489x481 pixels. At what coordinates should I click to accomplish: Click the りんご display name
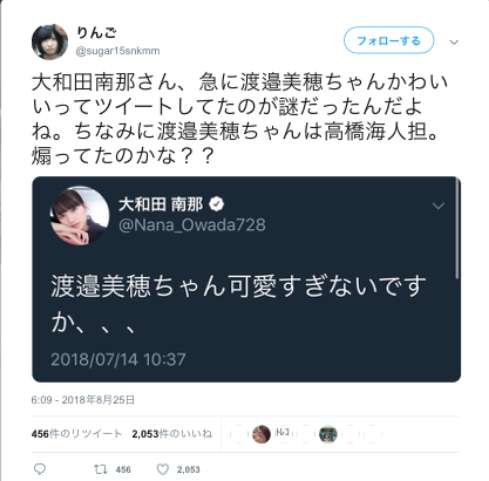tap(96, 33)
